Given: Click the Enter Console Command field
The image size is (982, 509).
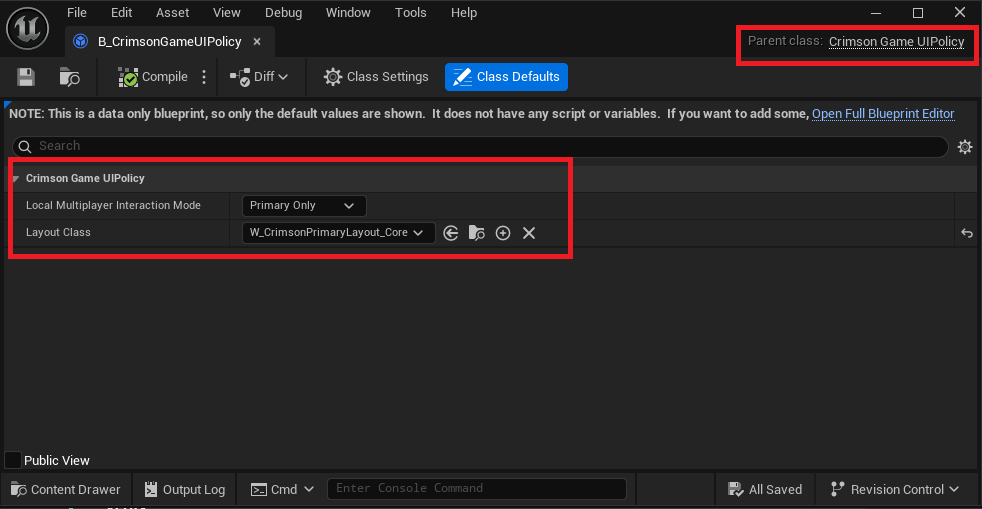Looking at the screenshot, I should tap(477, 488).
